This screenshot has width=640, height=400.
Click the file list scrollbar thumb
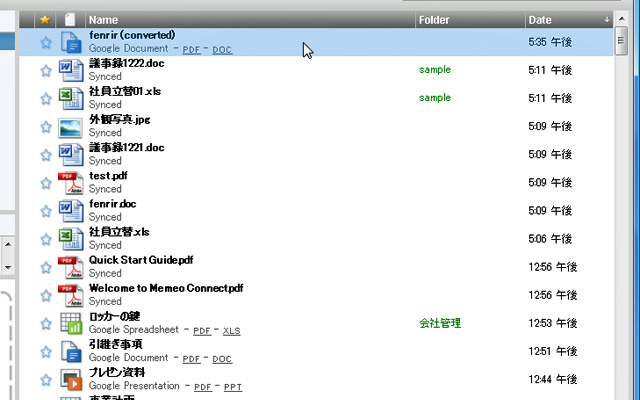[x=621, y=40]
